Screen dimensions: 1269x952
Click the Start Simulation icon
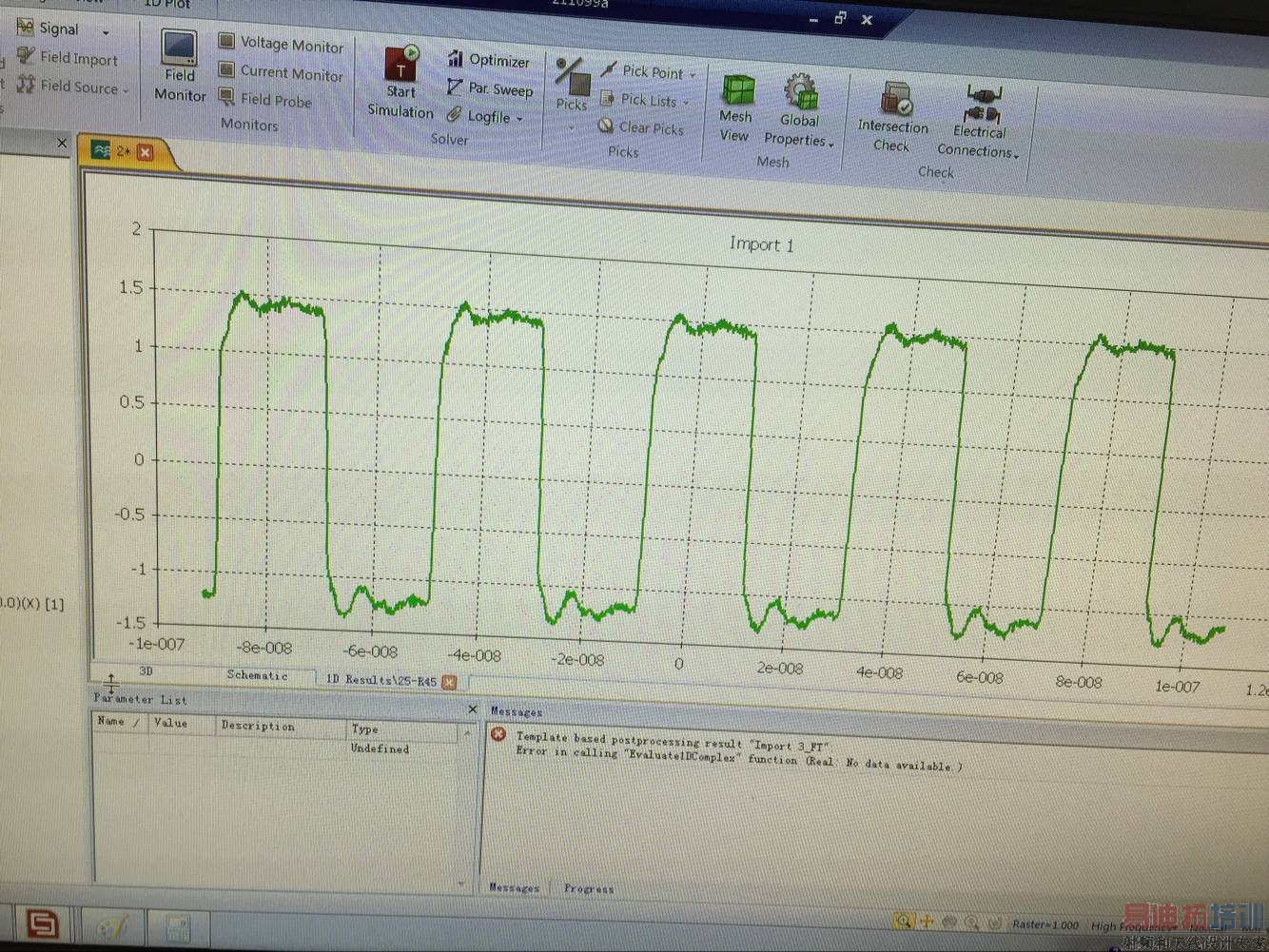(400, 63)
